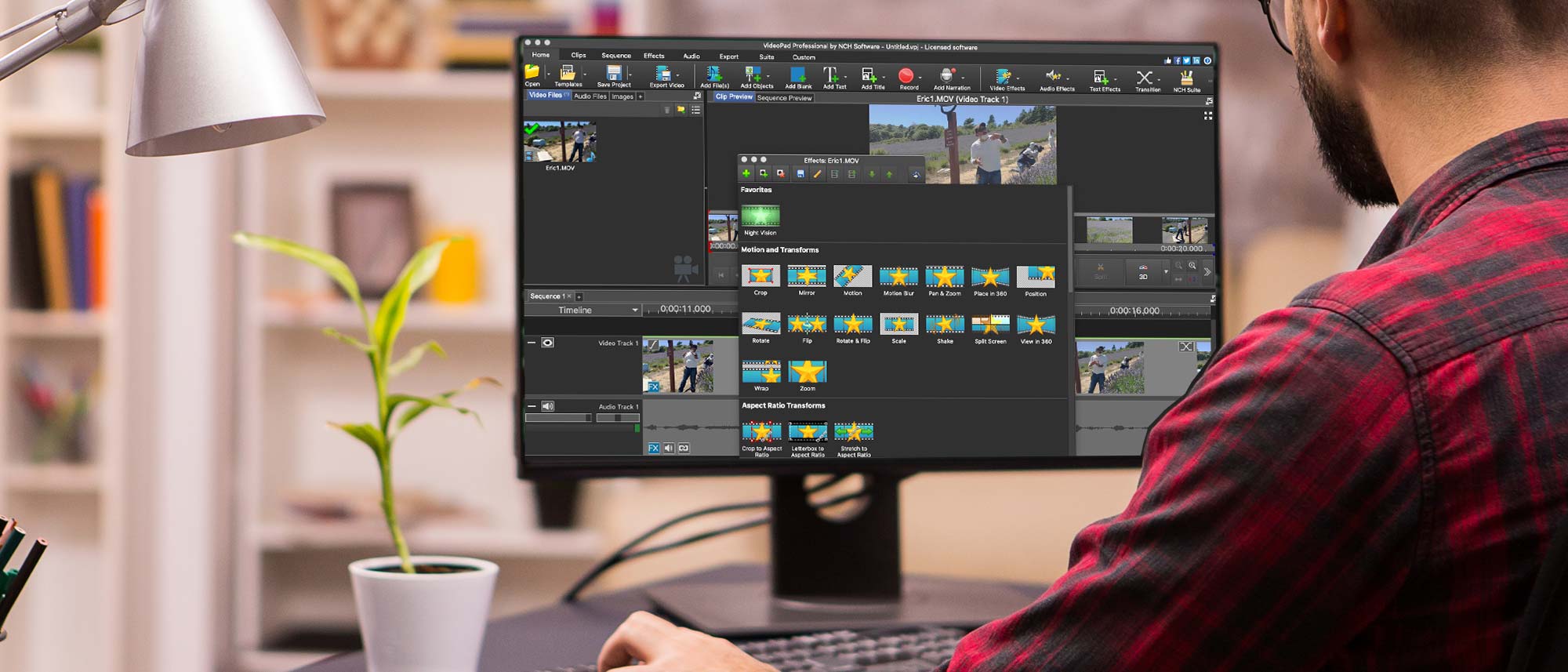
Task: Open the Export ribbon tab
Action: pos(729,56)
